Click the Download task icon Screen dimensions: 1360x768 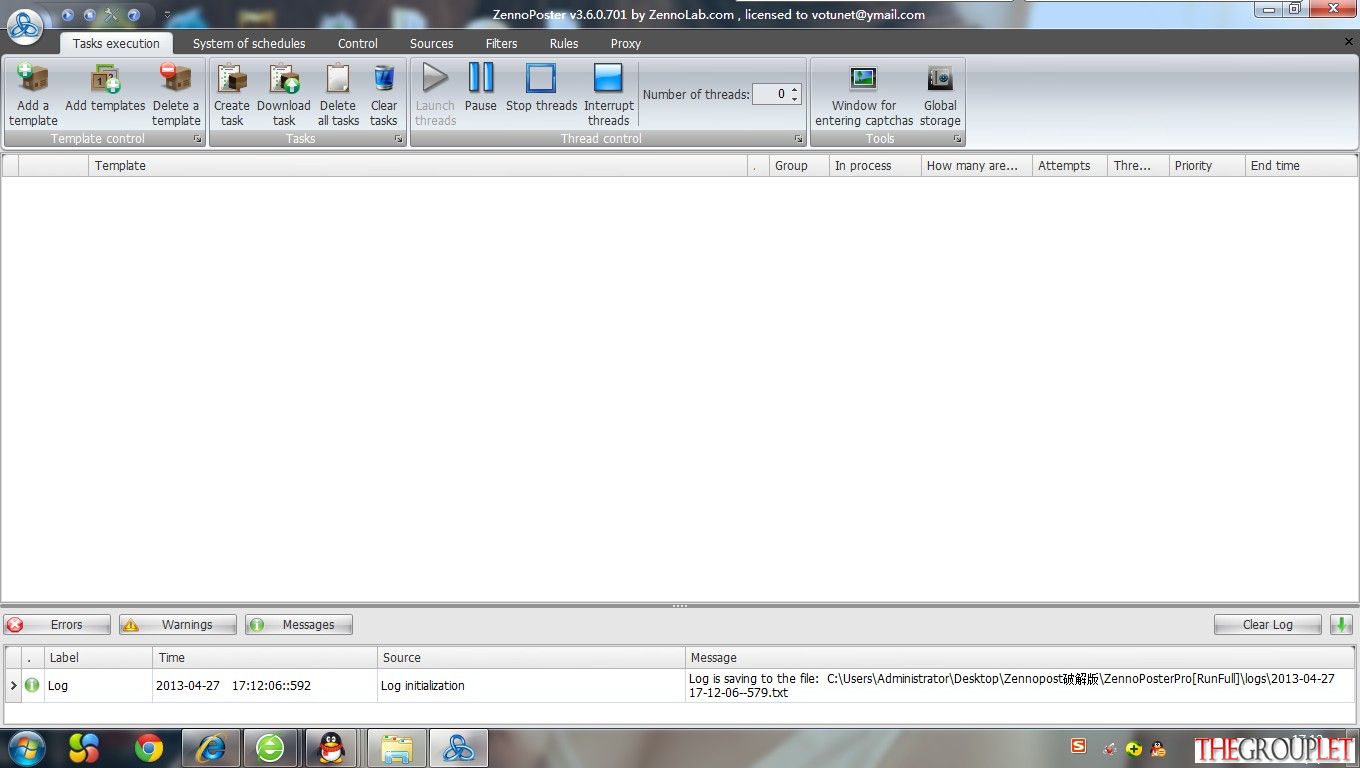coord(284,79)
